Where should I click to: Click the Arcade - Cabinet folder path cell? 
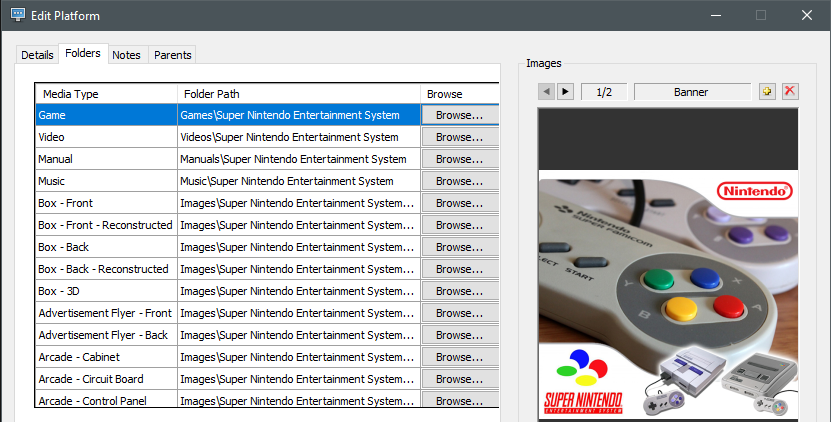tap(299, 357)
